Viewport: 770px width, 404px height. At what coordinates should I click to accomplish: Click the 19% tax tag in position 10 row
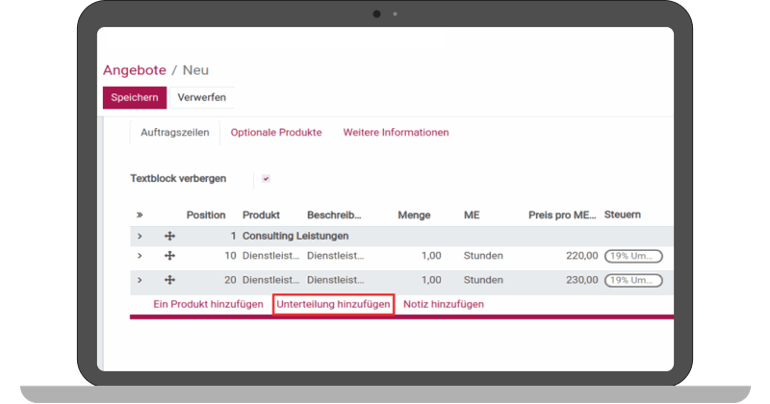coord(633,256)
